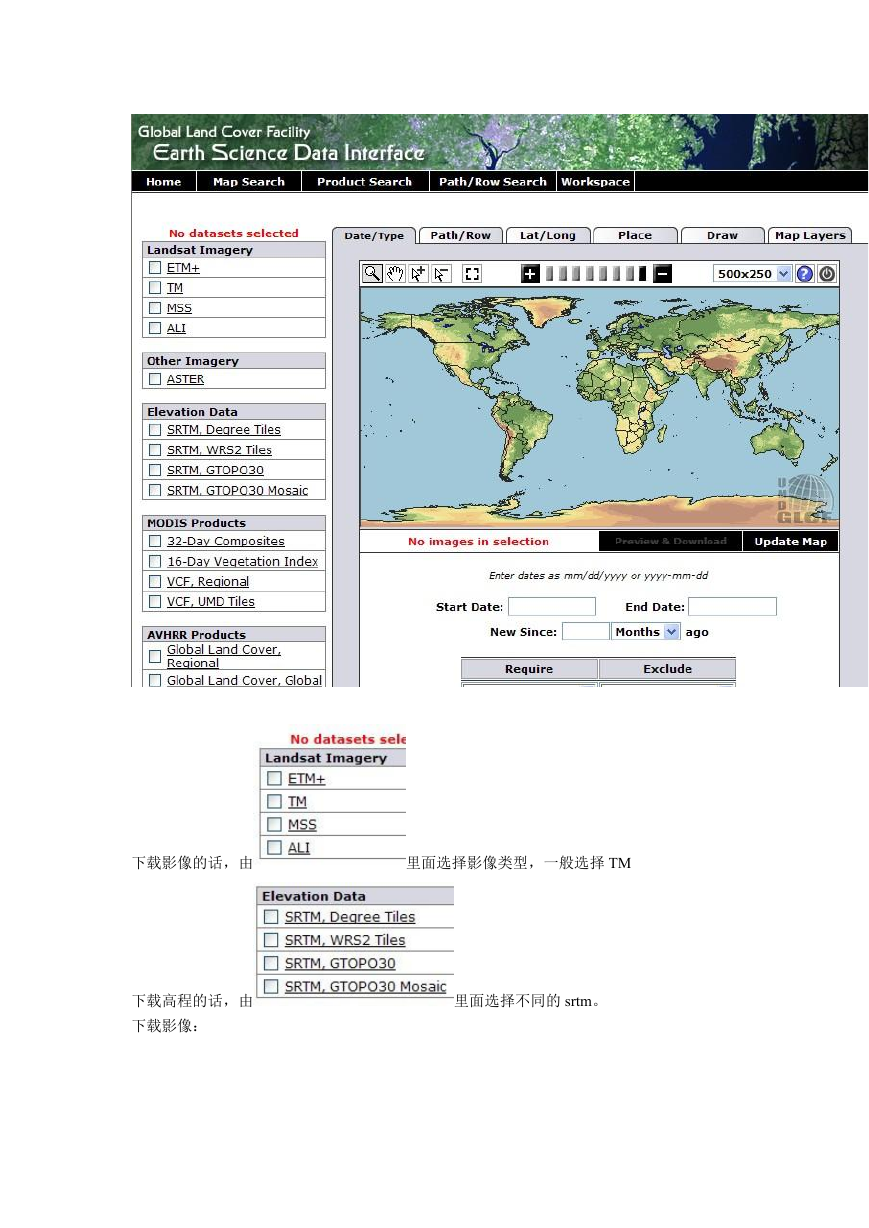Open the 32-Day Composites link

(x=226, y=541)
